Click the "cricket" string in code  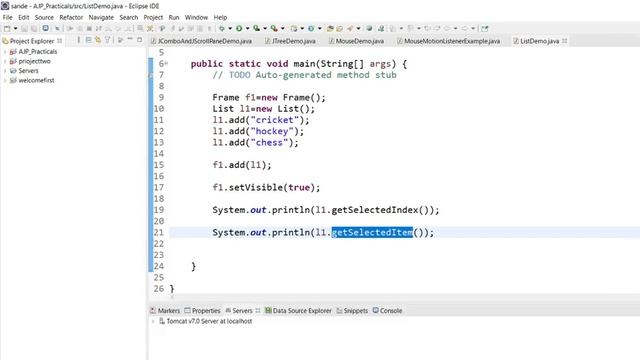tap(274, 120)
